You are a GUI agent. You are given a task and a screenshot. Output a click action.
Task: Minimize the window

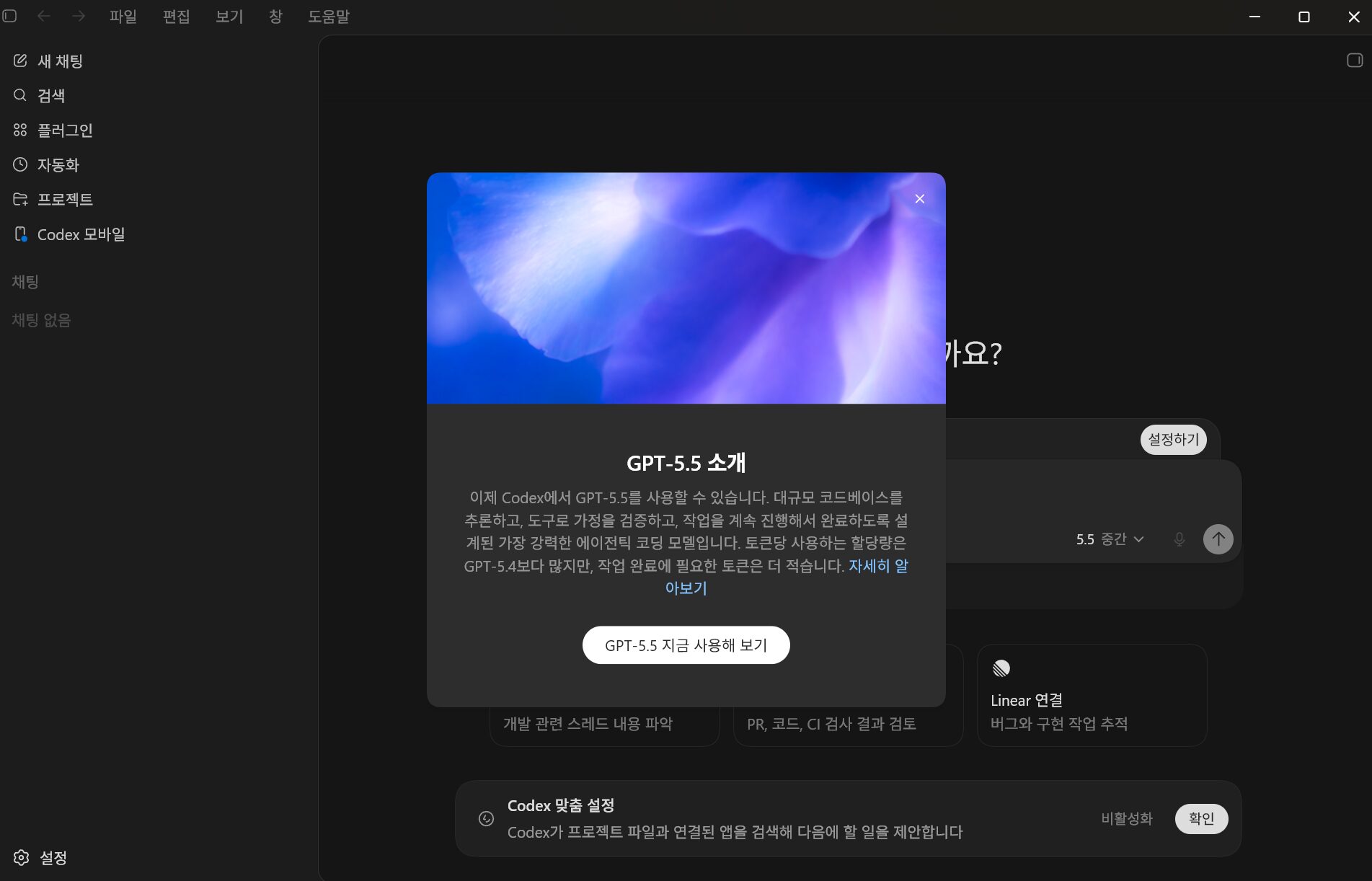point(1254,17)
